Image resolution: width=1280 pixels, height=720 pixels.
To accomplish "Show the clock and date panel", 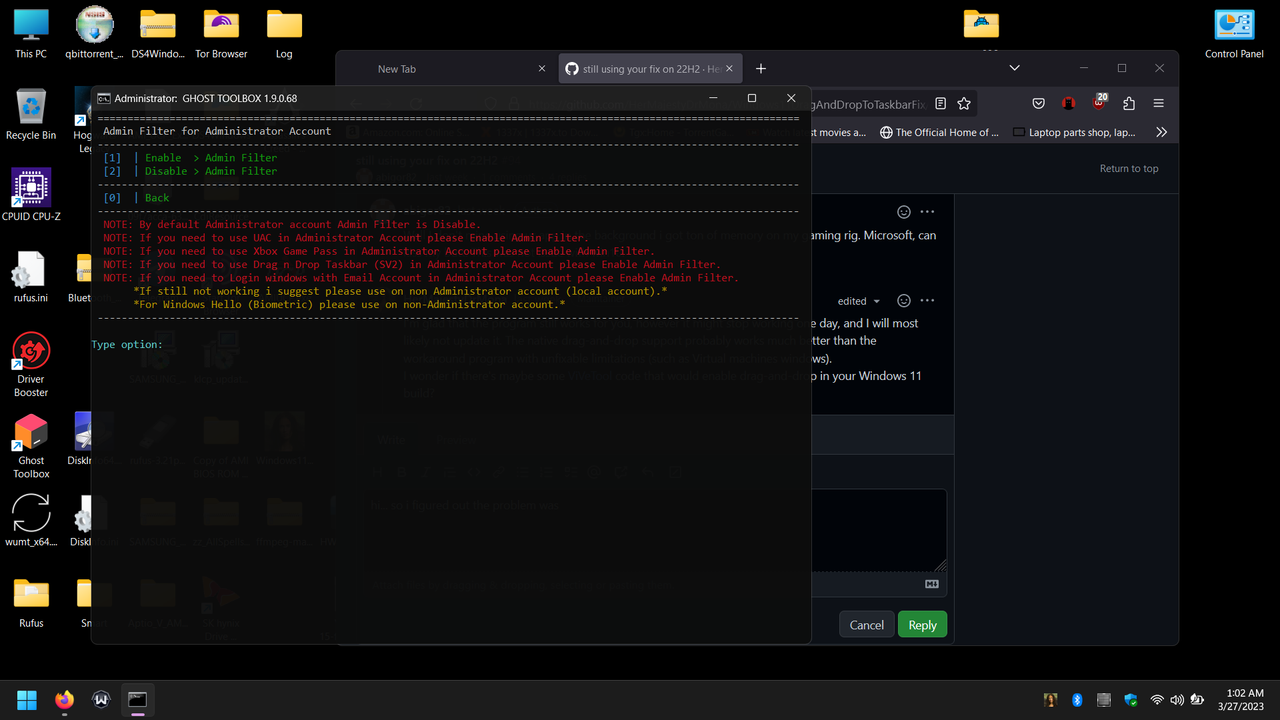I will (x=1240, y=700).
